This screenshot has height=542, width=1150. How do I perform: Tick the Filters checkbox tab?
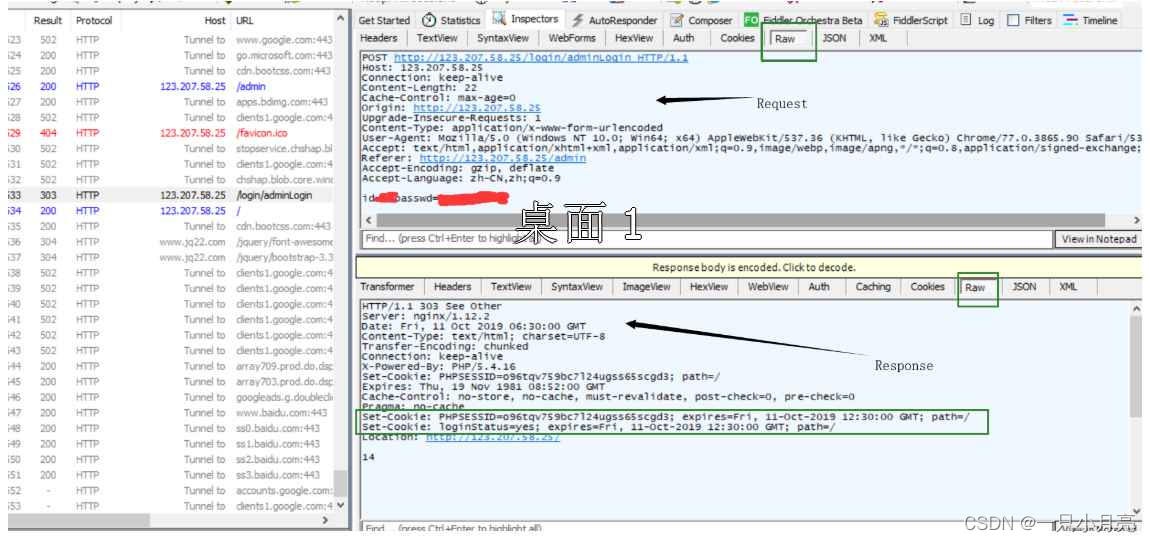coord(1030,20)
